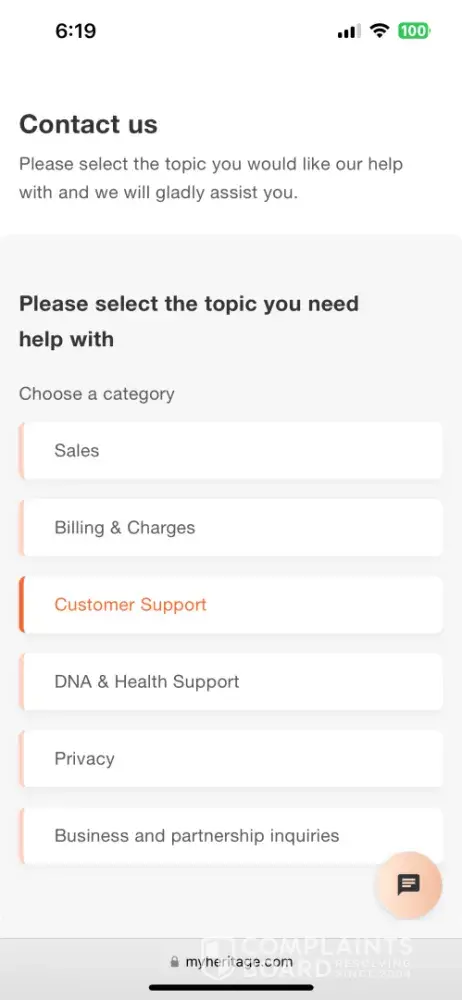Image resolution: width=462 pixels, height=1000 pixels.
Task: Click the 'Choose a category' label
Action: 96,393
